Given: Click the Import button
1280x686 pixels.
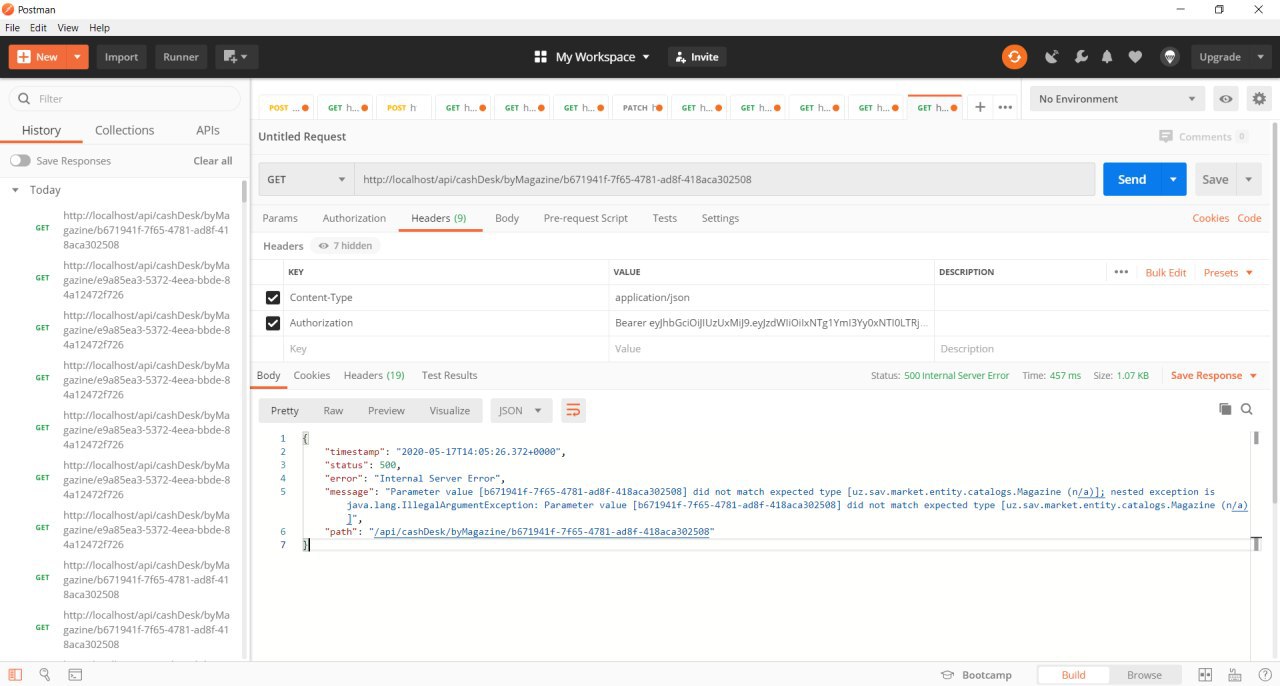Looking at the screenshot, I should [x=122, y=57].
